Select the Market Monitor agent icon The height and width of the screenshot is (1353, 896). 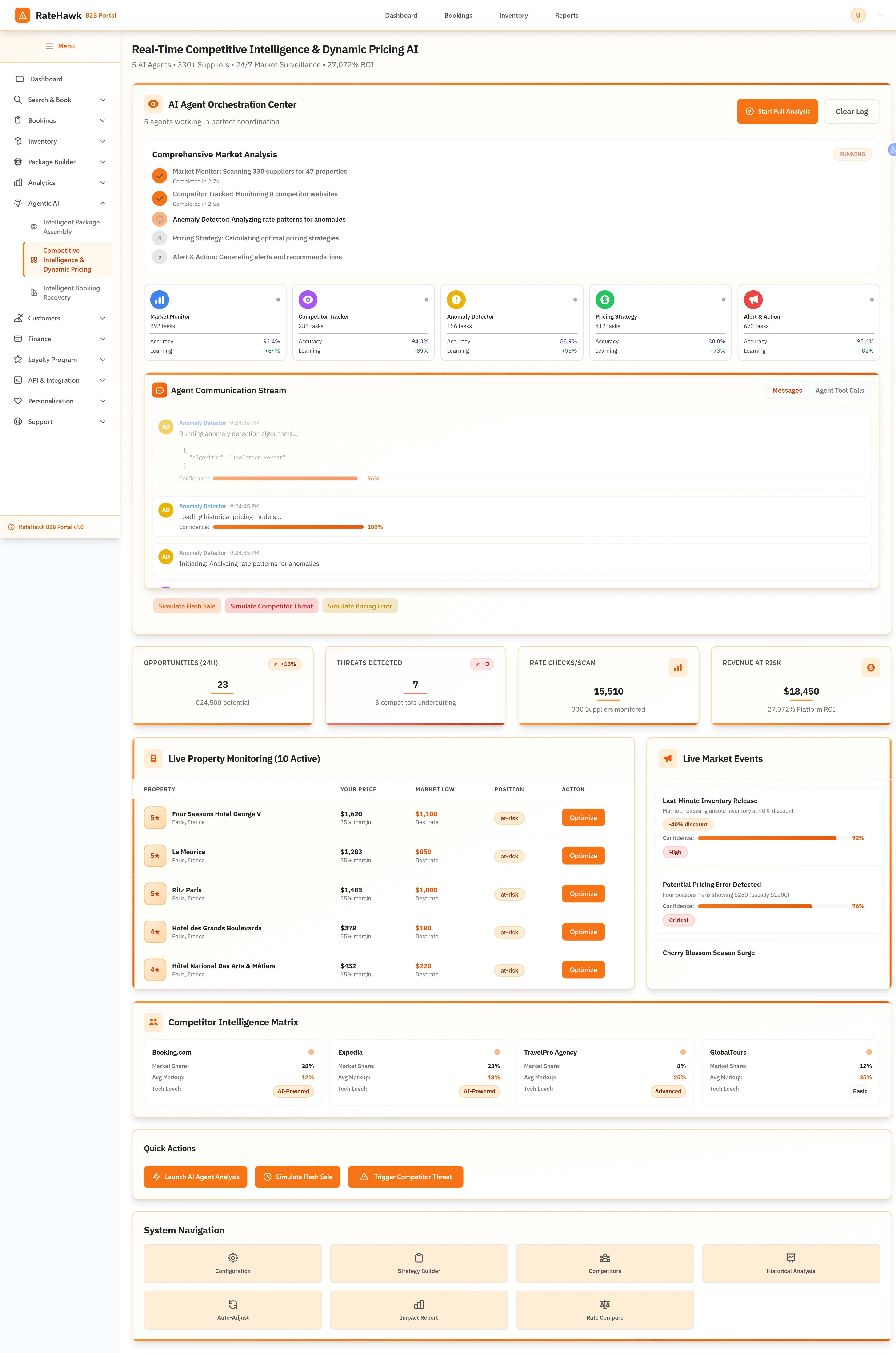pos(160,299)
